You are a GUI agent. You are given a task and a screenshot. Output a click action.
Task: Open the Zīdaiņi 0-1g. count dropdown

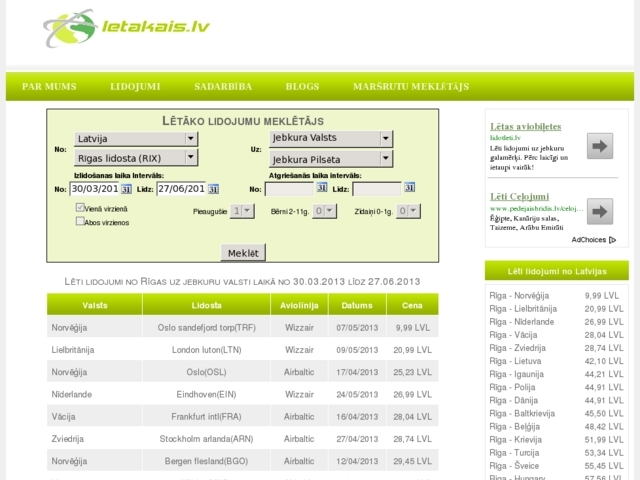point(408,211)
